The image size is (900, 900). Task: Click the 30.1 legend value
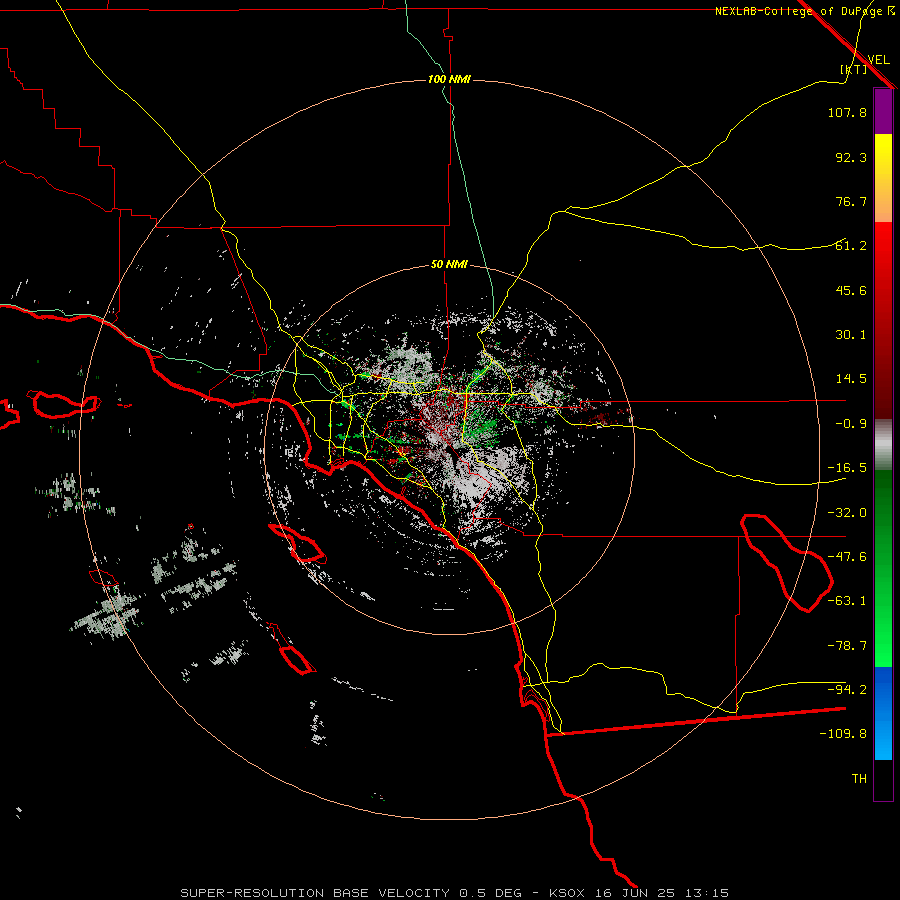(851, 335)
